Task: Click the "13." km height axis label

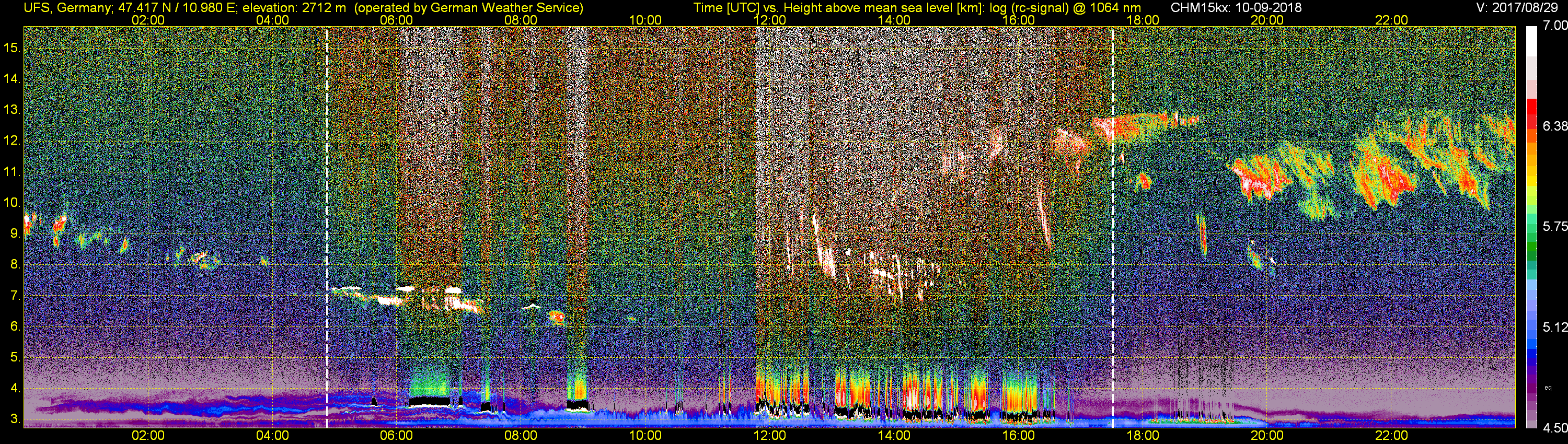Action: coord(12,110)
